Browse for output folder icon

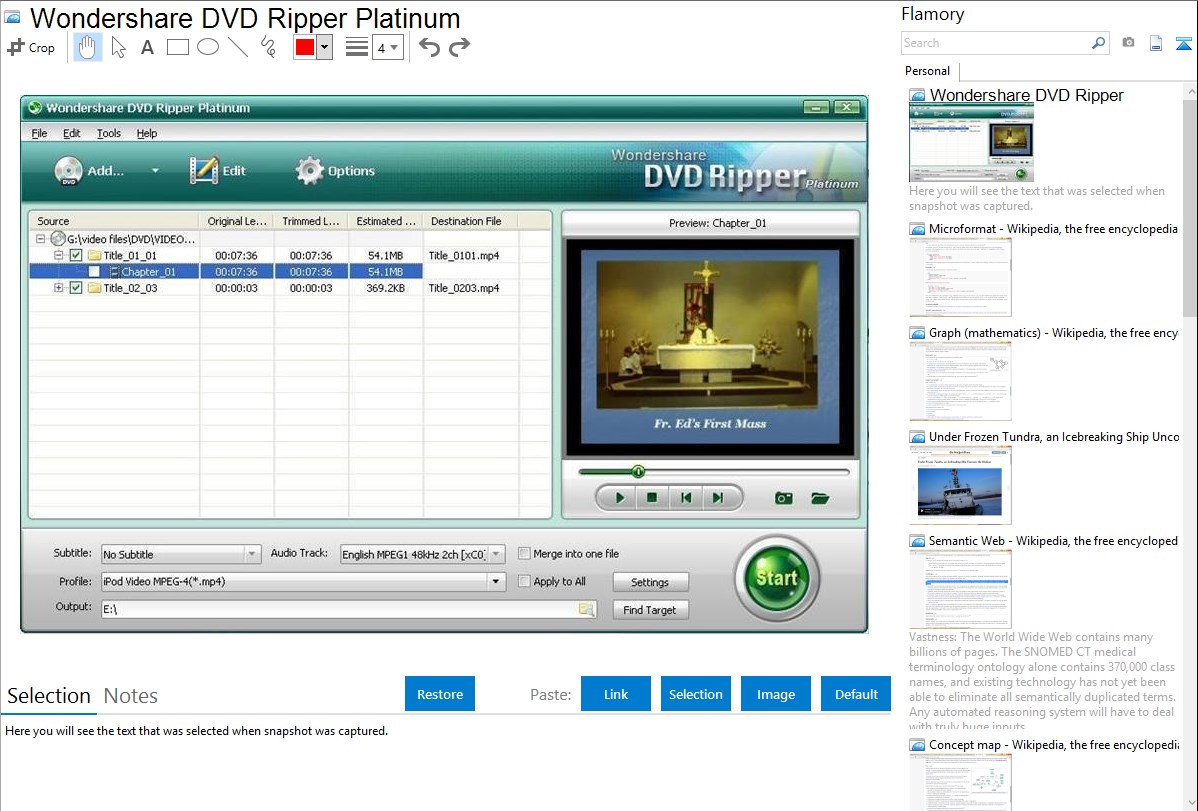[586, 609]
